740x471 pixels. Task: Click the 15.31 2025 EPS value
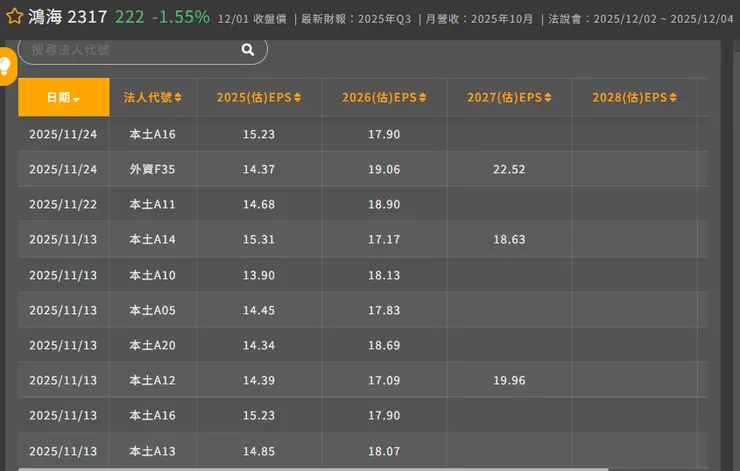259,239
